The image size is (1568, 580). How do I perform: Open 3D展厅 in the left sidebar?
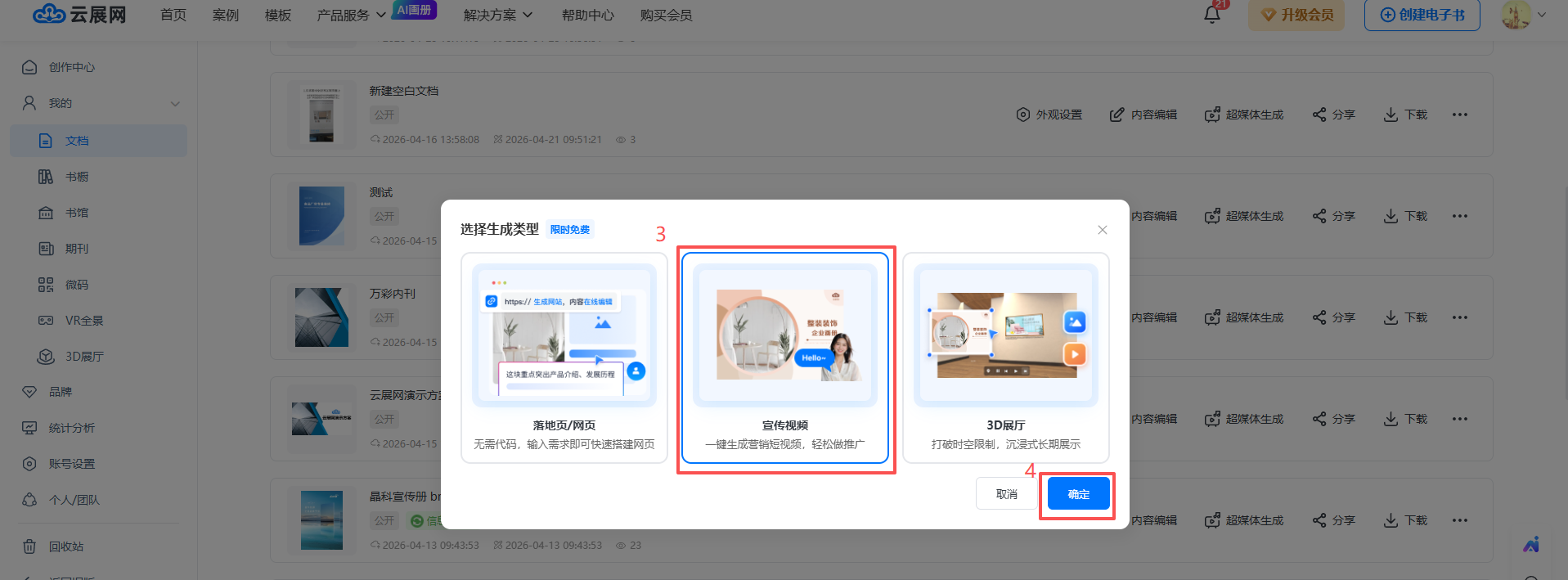pos(83,357)
